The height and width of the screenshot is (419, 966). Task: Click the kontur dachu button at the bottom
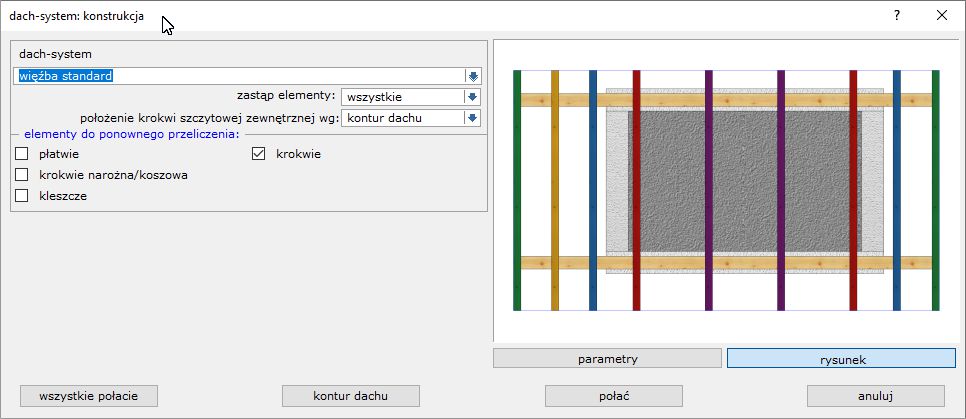click(x=351, y=395)
